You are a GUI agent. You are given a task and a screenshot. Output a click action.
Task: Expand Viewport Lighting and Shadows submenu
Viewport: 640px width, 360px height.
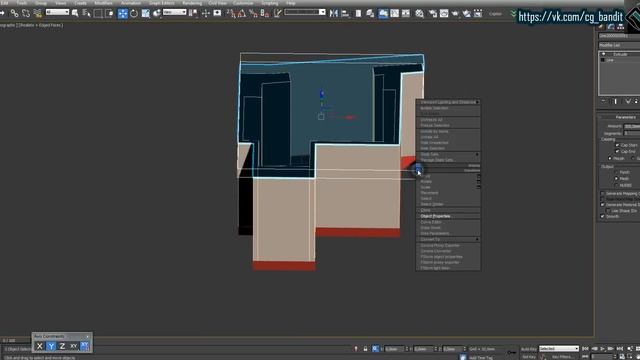(x=448, y=102)
